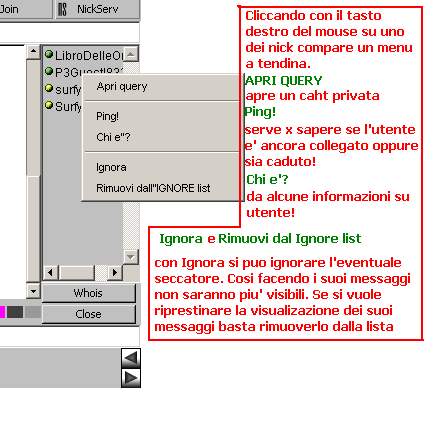Image resolution: width=435 pixels, height=434 pixels.
Task: Click chat area scroll-up arrow
Action: 33,52
